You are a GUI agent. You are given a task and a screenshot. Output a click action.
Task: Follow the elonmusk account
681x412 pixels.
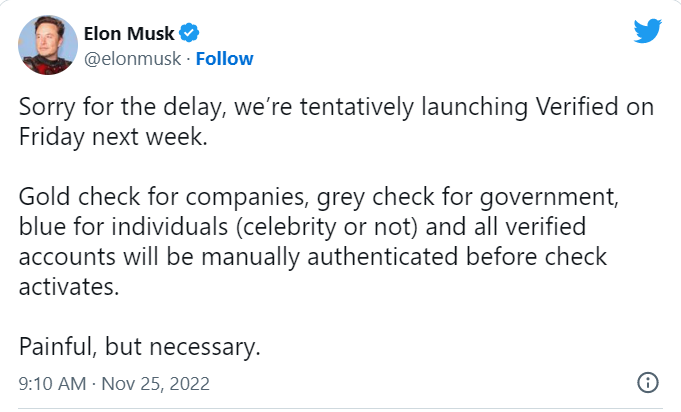(225, 58)
